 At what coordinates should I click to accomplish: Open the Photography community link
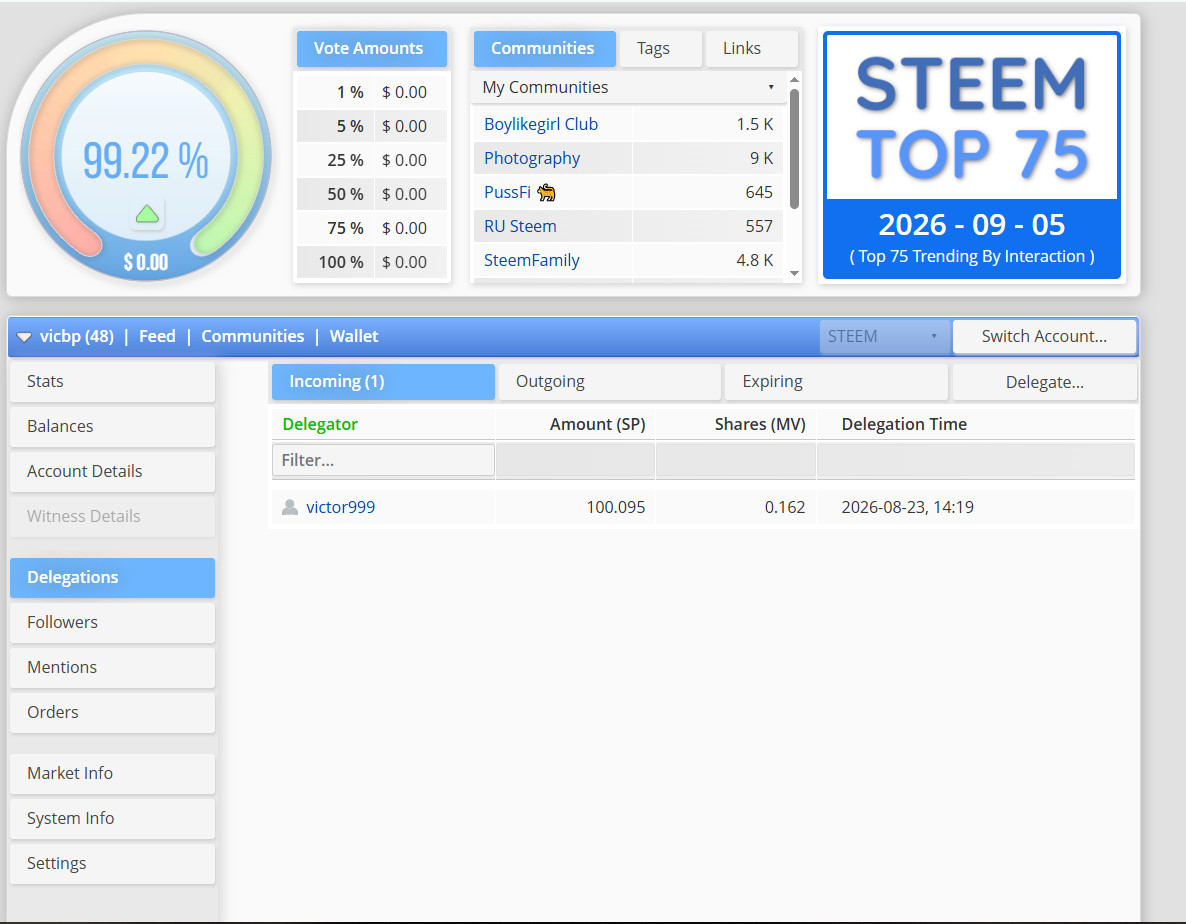point(532,158)
